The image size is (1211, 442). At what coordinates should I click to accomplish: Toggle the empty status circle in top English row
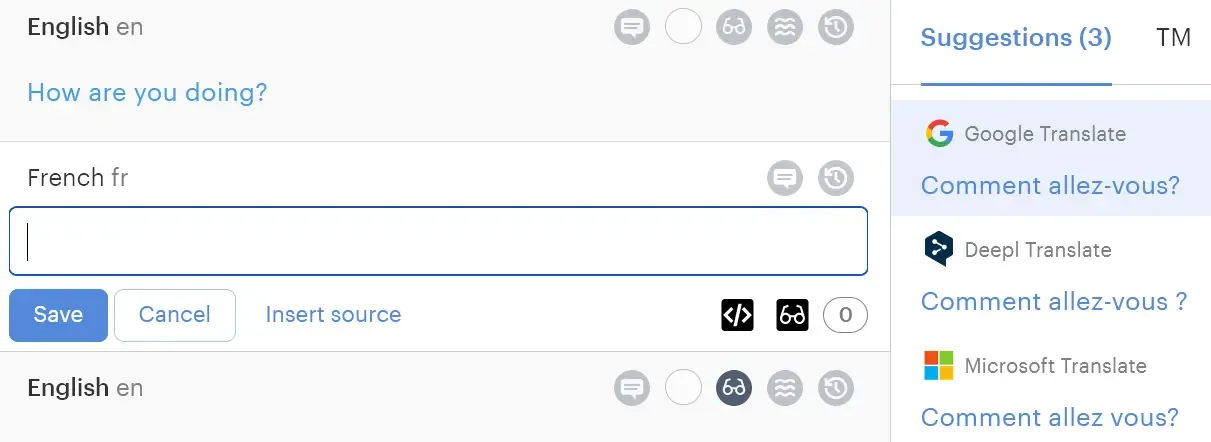pos(683,27)
